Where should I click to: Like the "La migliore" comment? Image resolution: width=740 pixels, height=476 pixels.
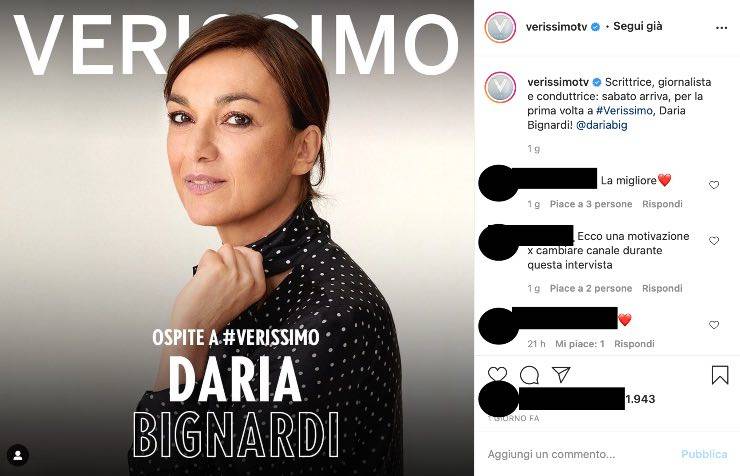click(714, 185)
